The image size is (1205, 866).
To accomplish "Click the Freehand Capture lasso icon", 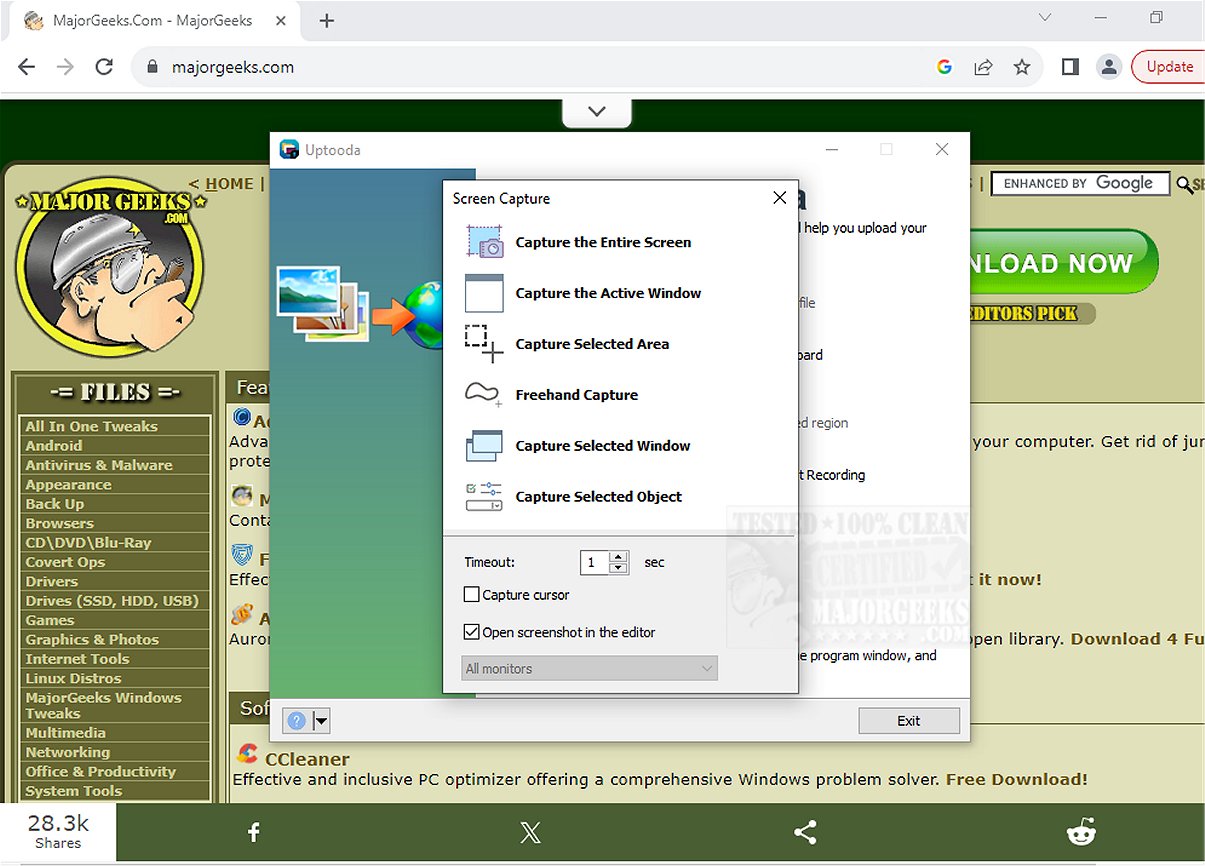I will tap(484, 395).
